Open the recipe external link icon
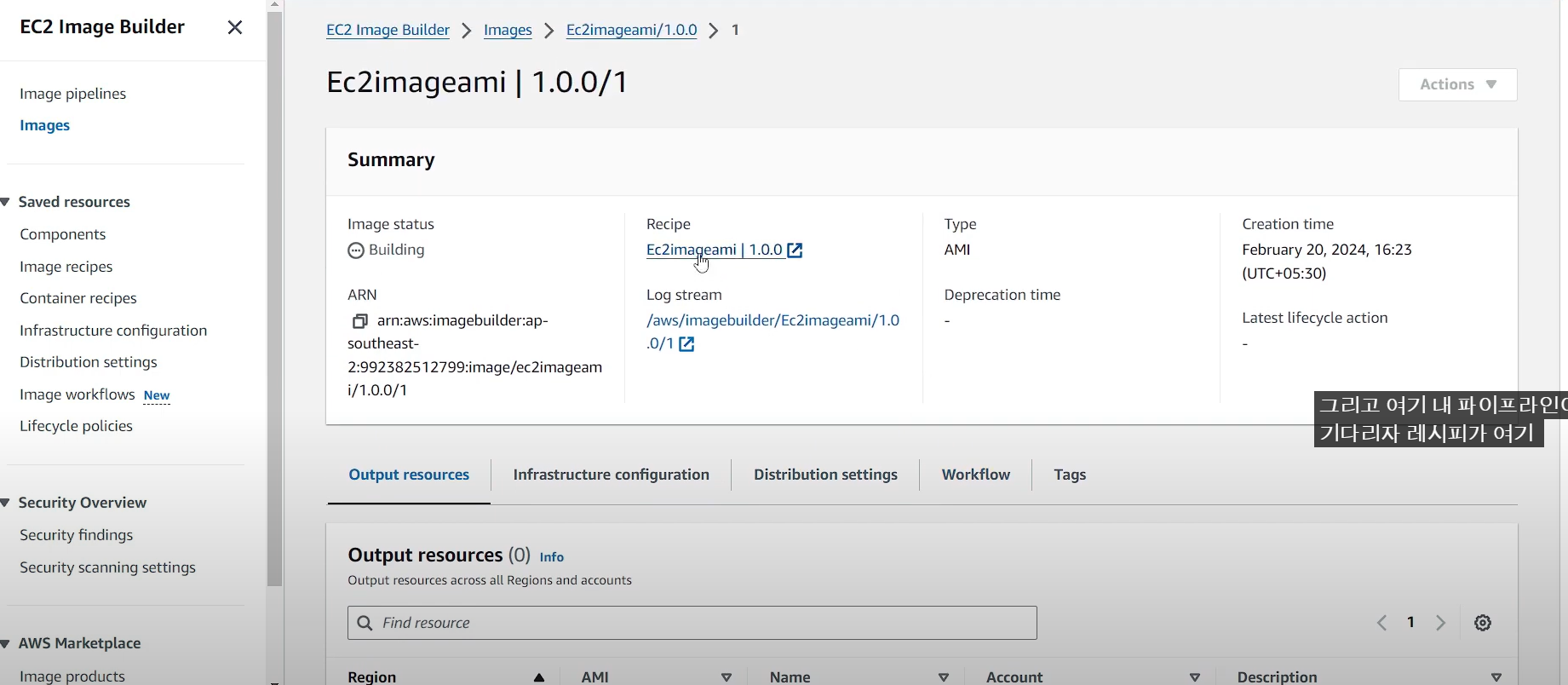The height and width of the screenshot is (685, 1568). [x=795, y=250]
